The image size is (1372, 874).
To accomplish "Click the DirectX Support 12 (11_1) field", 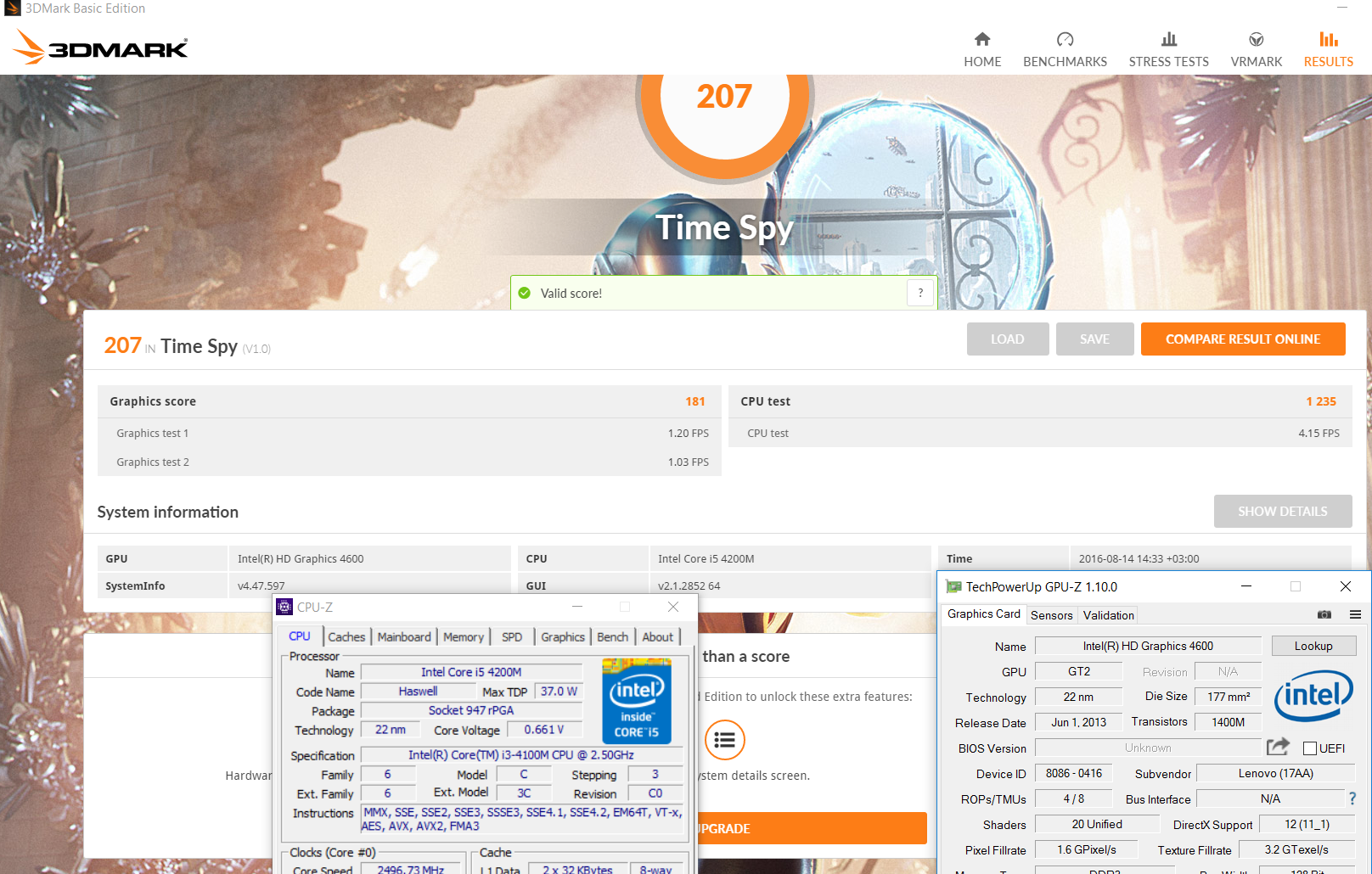I will click(1307, 824).
